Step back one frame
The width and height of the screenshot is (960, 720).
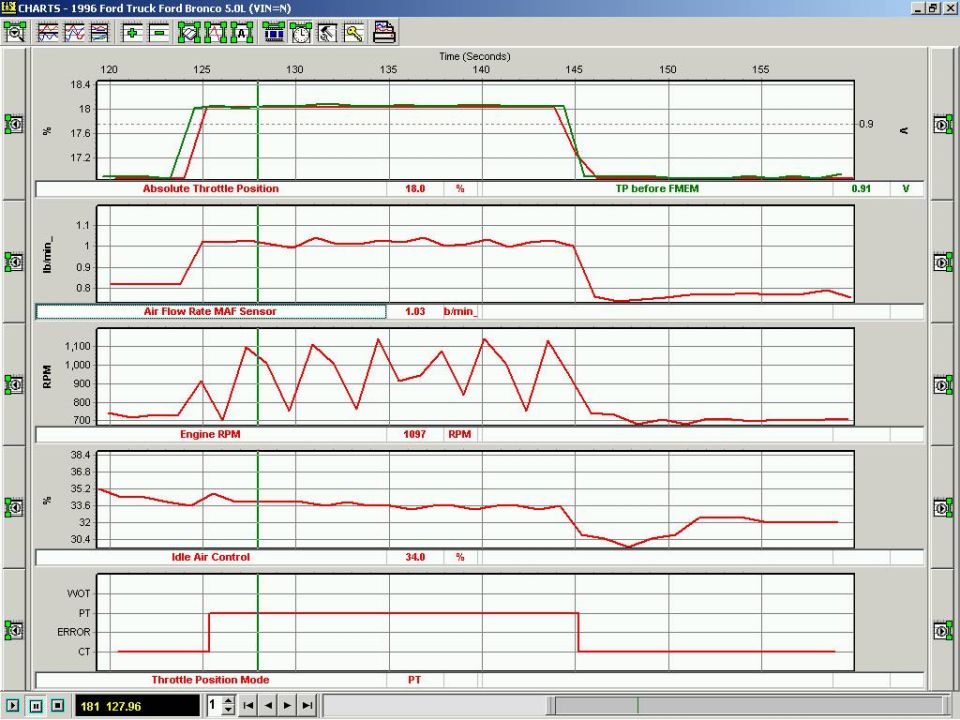268,705
